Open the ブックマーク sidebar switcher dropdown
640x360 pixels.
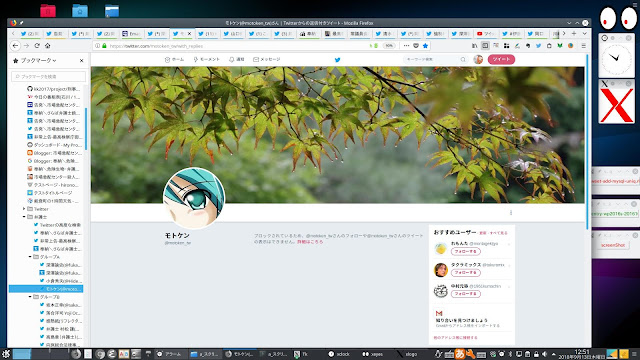[x=35, y=60]
